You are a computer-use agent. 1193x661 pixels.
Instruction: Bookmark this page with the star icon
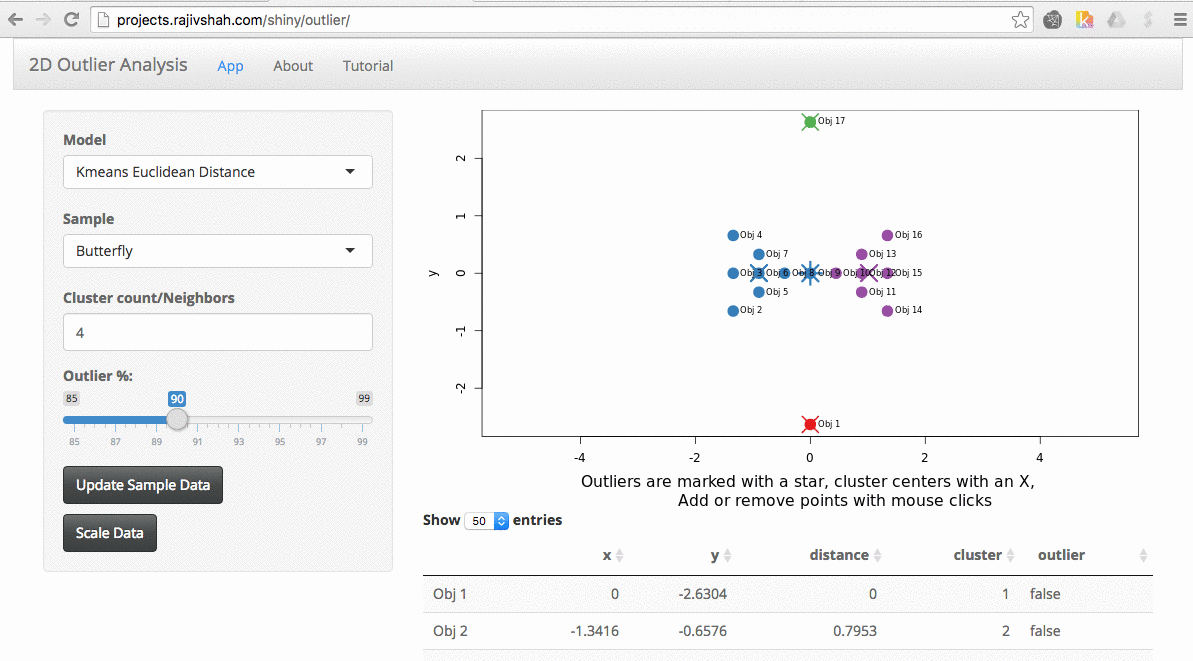pyautogui.click(x=1020, y=19)
